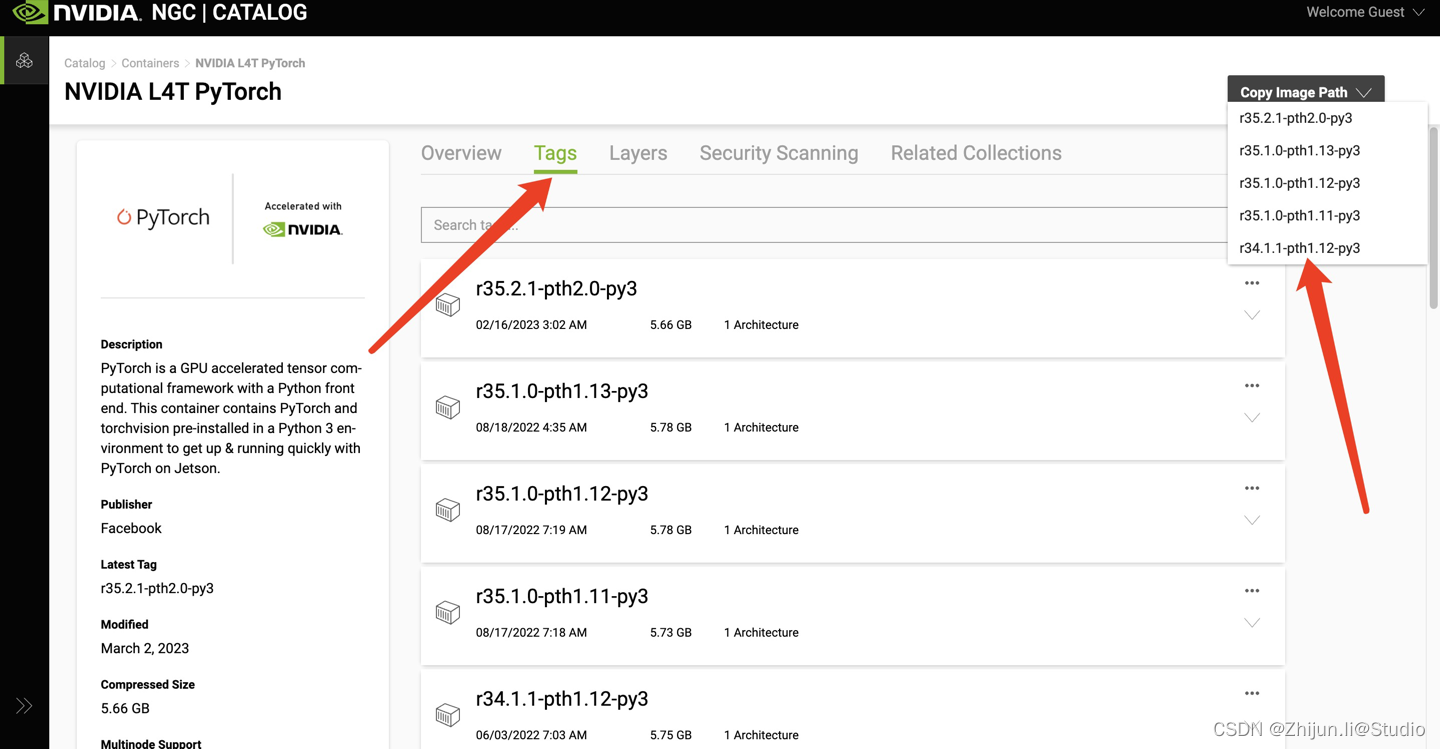Click the 5.75 GB size value

pos(671,735)
